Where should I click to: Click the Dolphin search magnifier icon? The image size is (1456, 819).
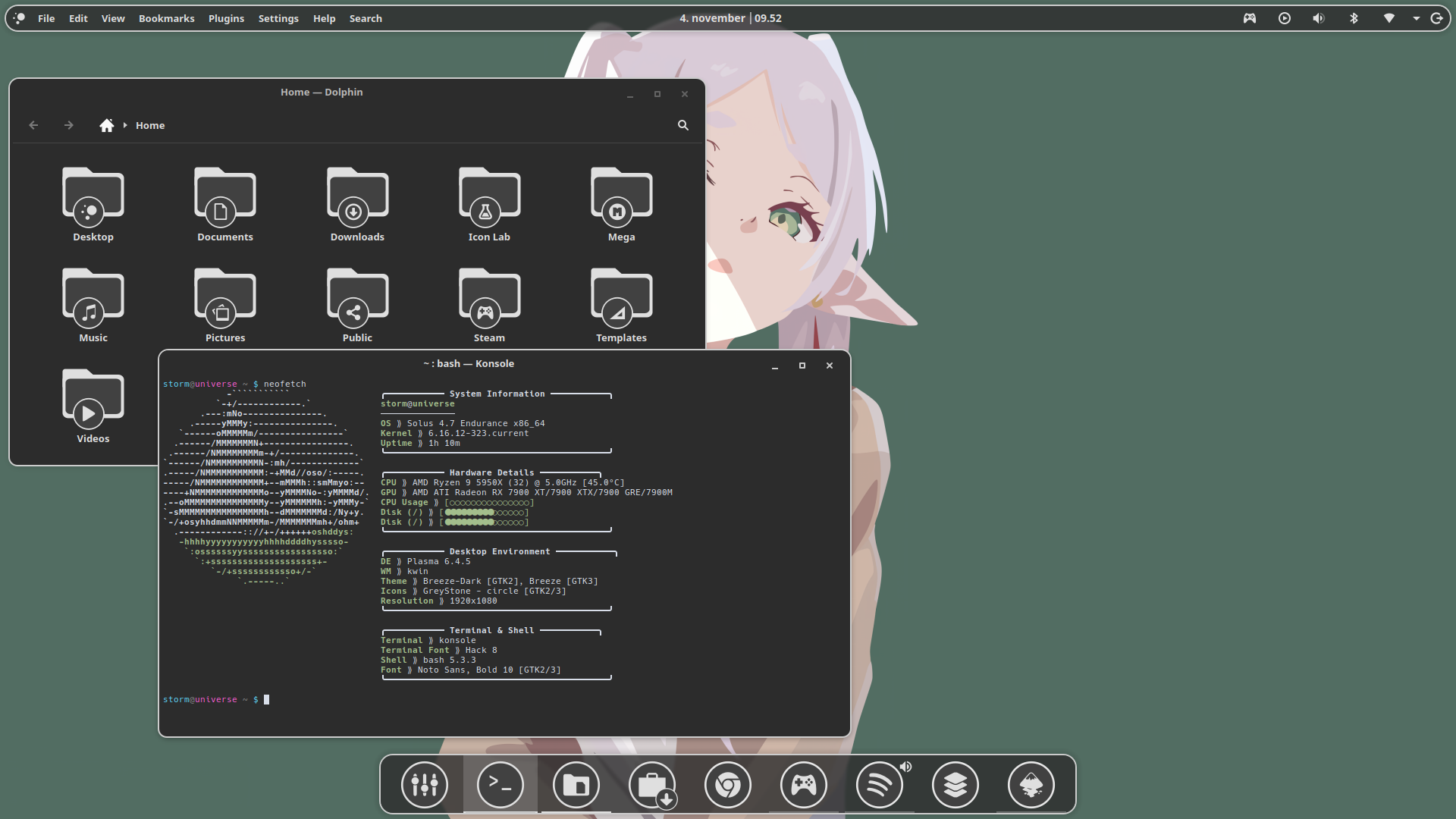click(x=683, y=125)
